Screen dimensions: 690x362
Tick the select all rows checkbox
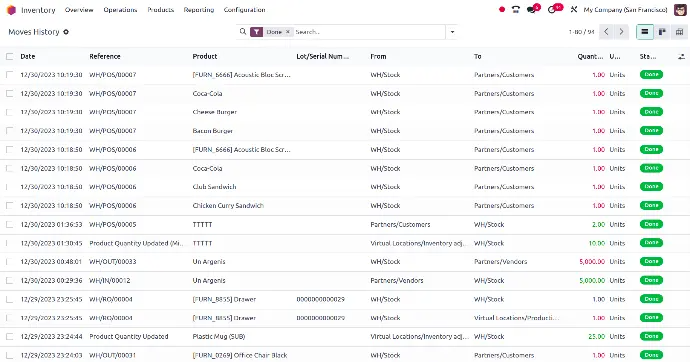point(10,56)
